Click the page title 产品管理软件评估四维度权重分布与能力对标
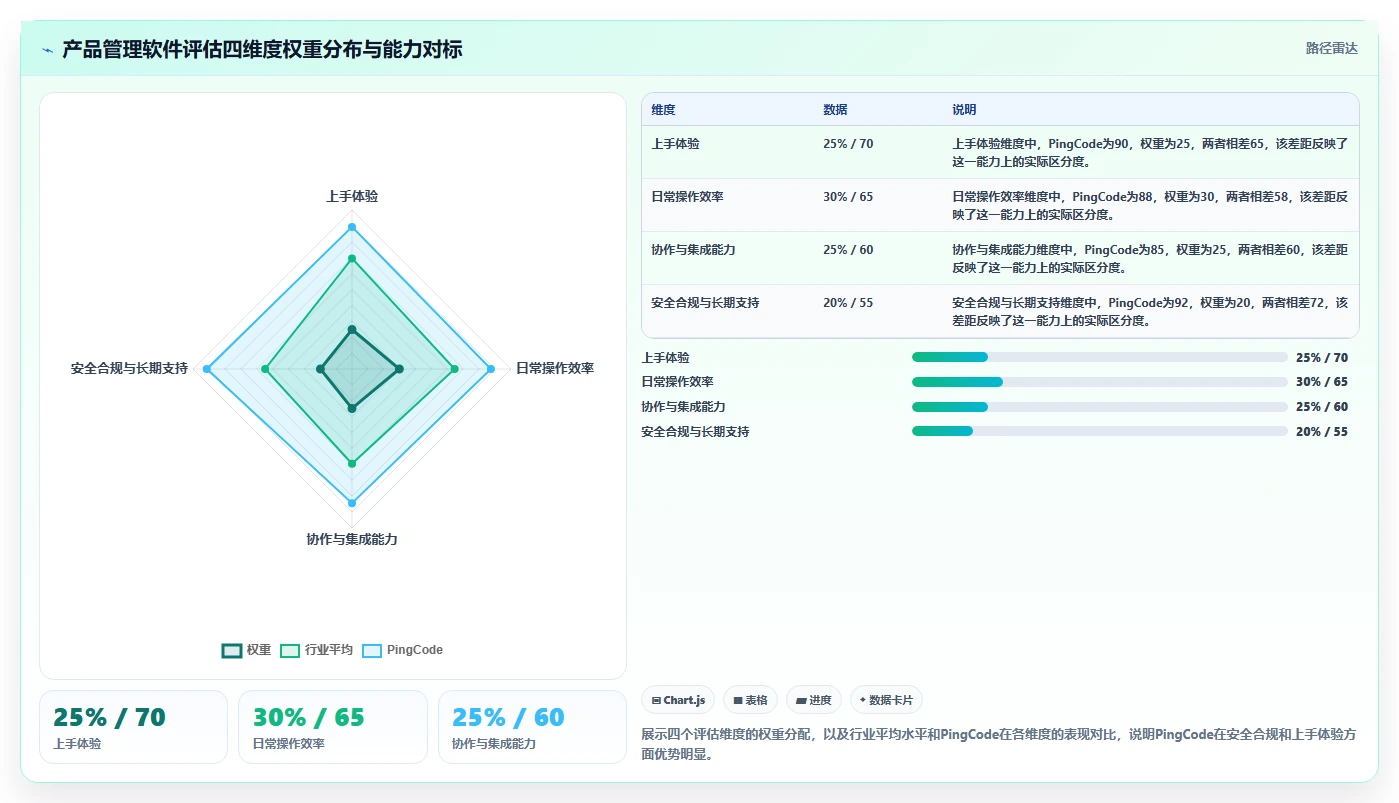This screenshot has width=1399, height=803. click(x=262, y=50)
